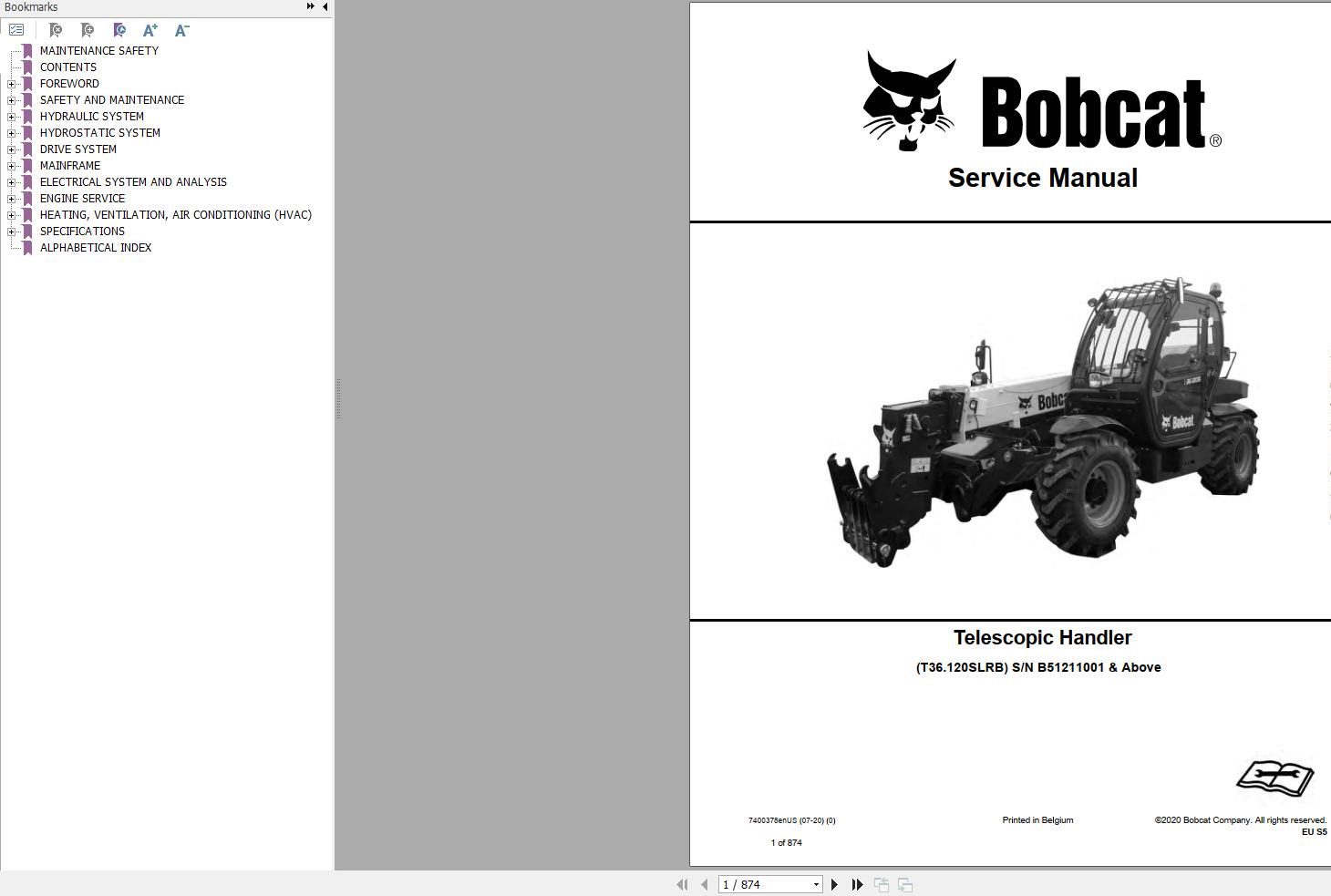The width and height of the screenshot is (1331, 896).
Task: Open the bookmarks options menu
Action: click(16, 30)
